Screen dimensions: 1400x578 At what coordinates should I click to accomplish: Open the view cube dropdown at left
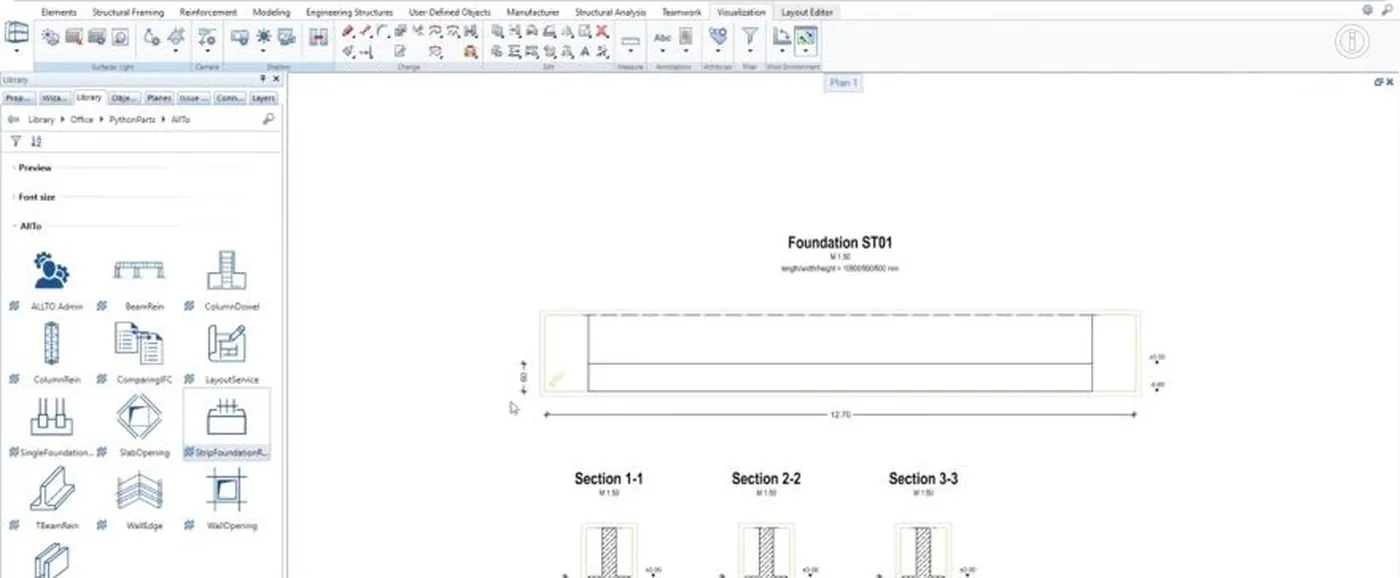pos(17,51)
